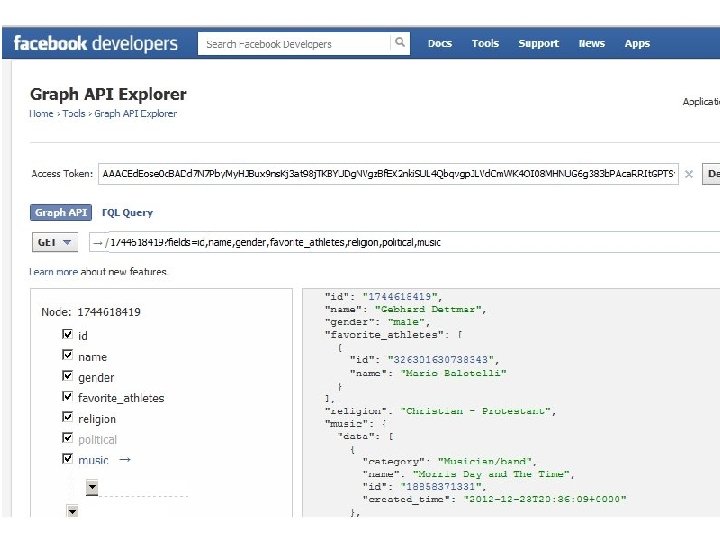Select the Graph API tab
720x540 pixels.
point(61,213)
